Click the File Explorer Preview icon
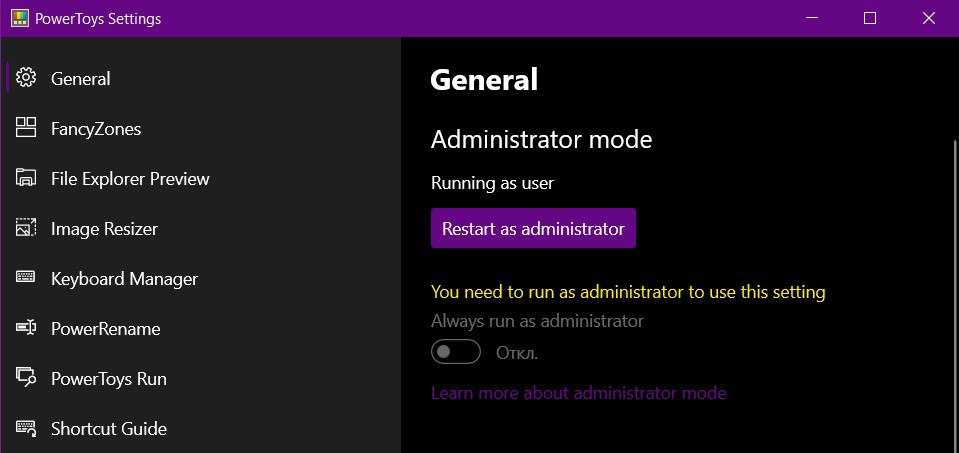This screenshot has width=959, height=453. tap(26, 178)
